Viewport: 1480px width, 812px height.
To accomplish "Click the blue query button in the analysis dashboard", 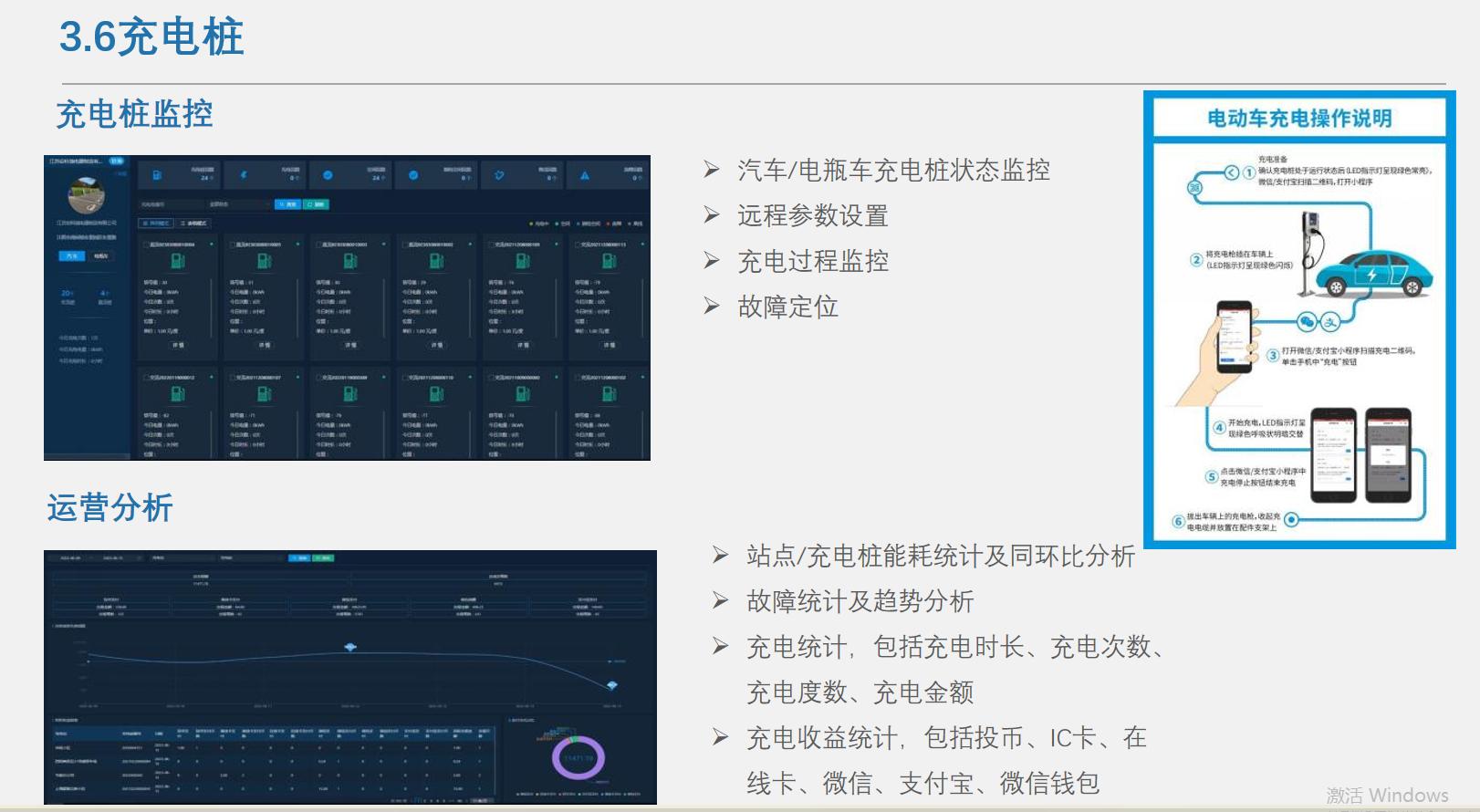I will click(x=298, y=557).
